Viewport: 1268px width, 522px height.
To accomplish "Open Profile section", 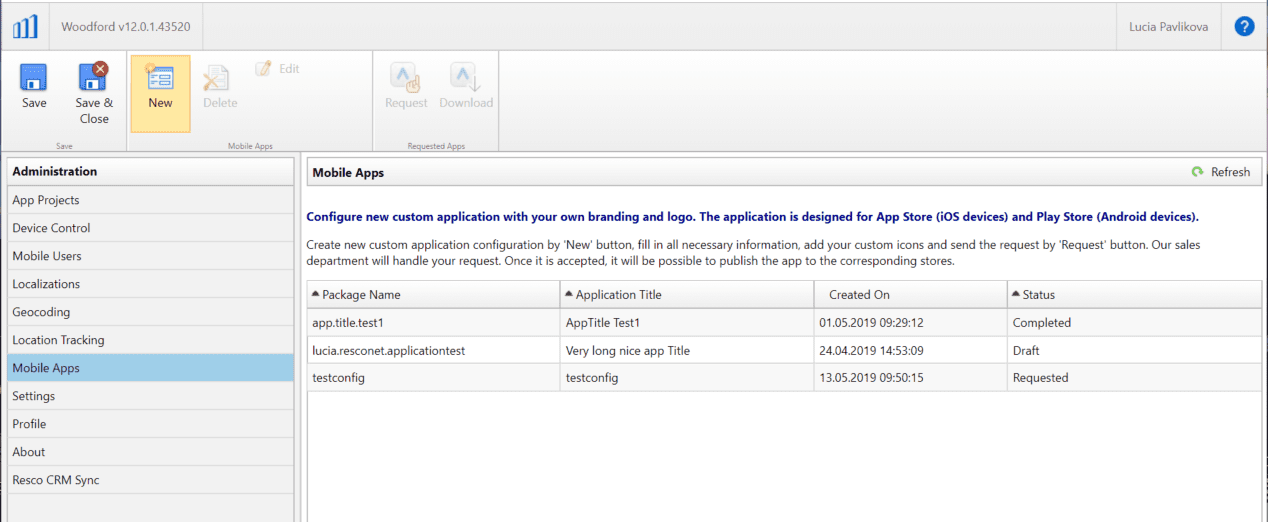I will [x=151, y=424].
